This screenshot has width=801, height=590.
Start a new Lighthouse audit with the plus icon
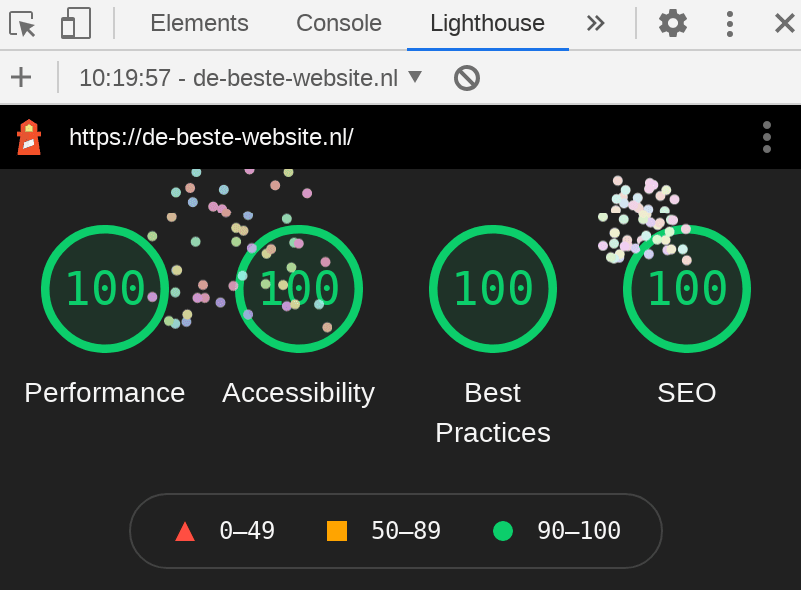click(21, 76)
